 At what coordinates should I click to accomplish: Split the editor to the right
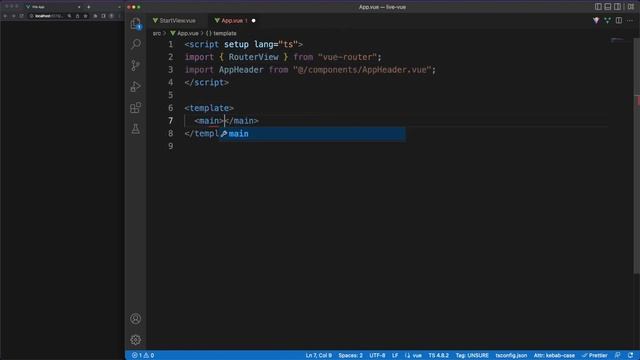pos(619,20)
